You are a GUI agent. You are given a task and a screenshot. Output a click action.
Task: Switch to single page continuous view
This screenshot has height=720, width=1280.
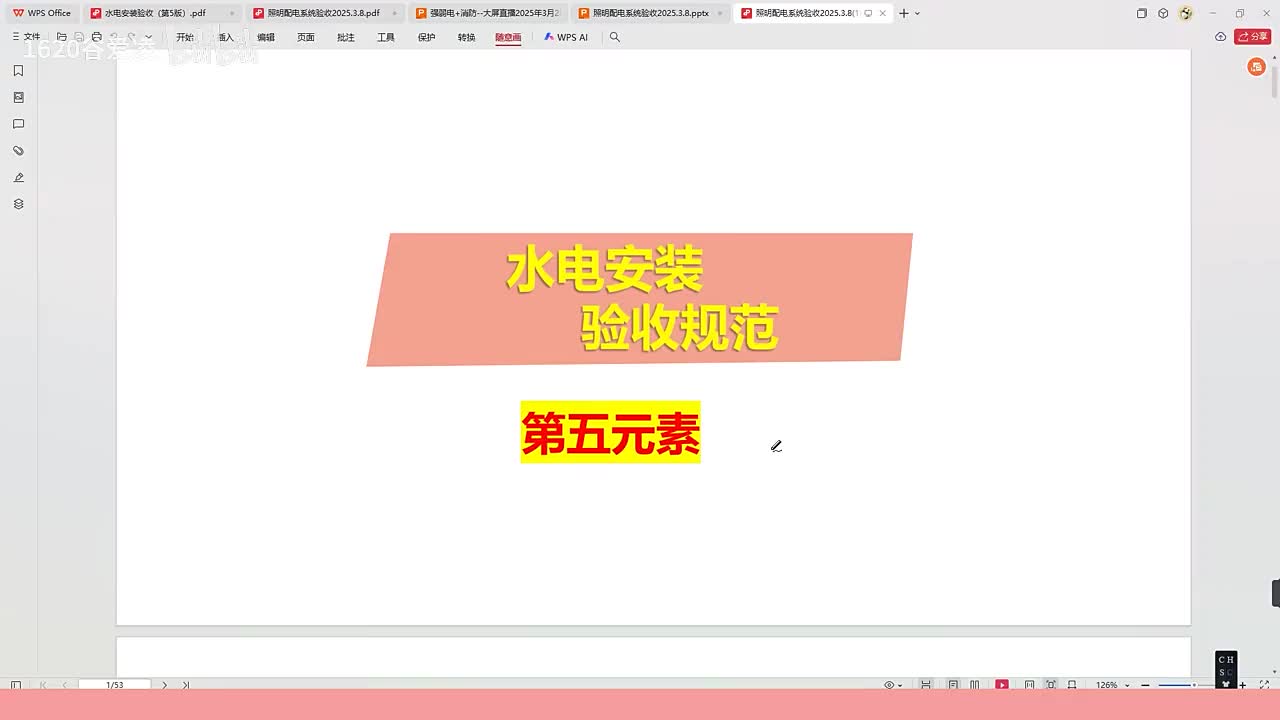[x=953, y=685]
